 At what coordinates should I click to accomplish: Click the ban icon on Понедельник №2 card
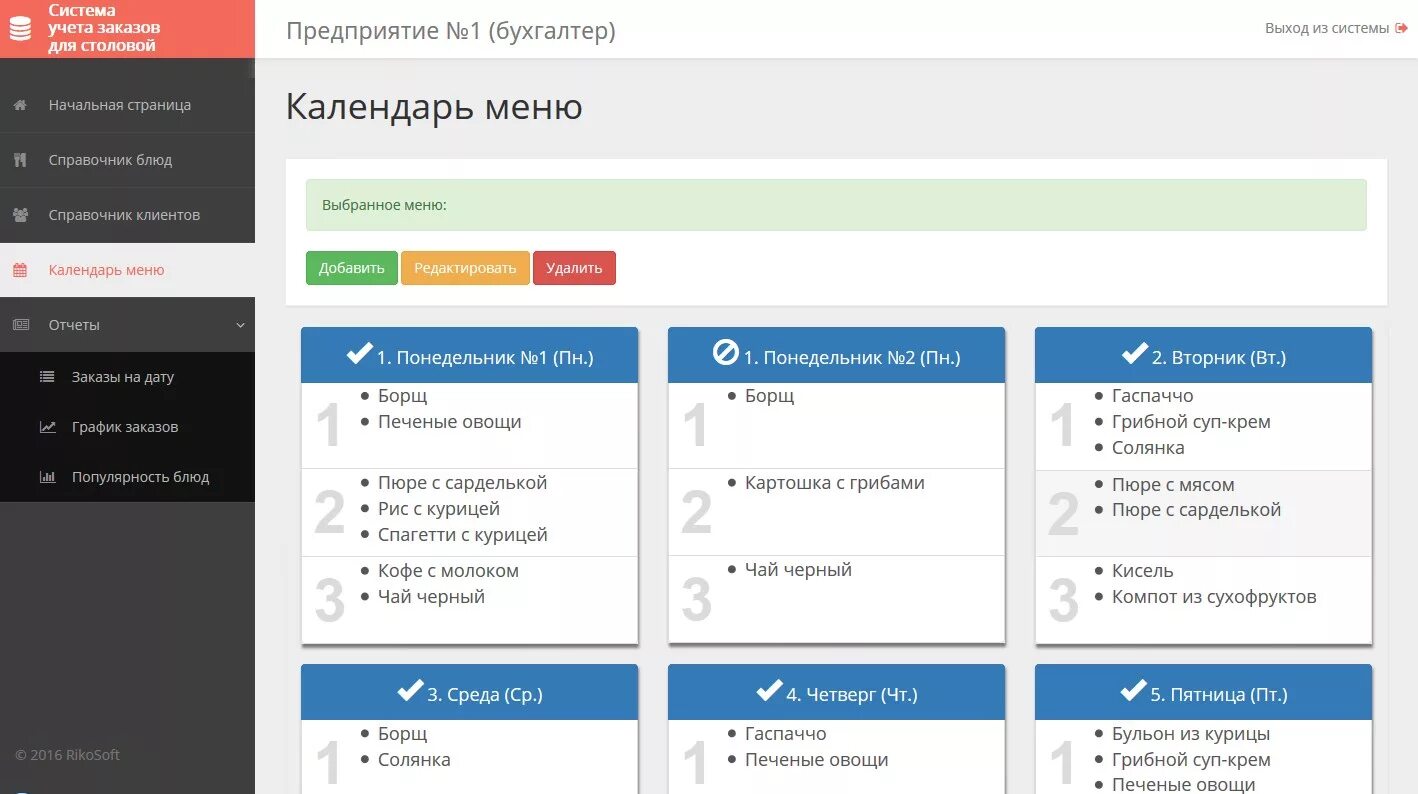725,353
